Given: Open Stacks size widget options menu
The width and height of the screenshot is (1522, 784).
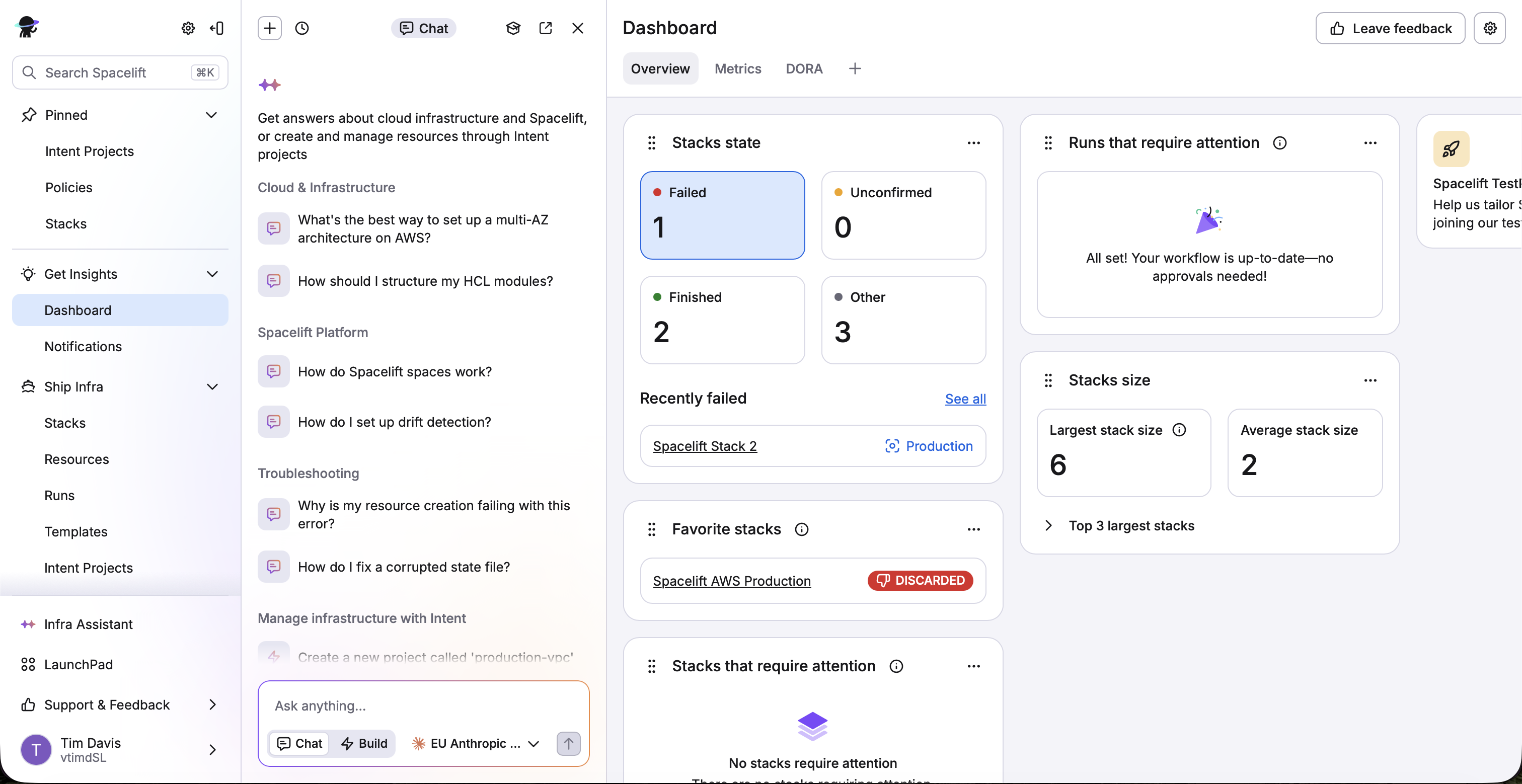Looking at the screenshot, I should coord(1370,380).
